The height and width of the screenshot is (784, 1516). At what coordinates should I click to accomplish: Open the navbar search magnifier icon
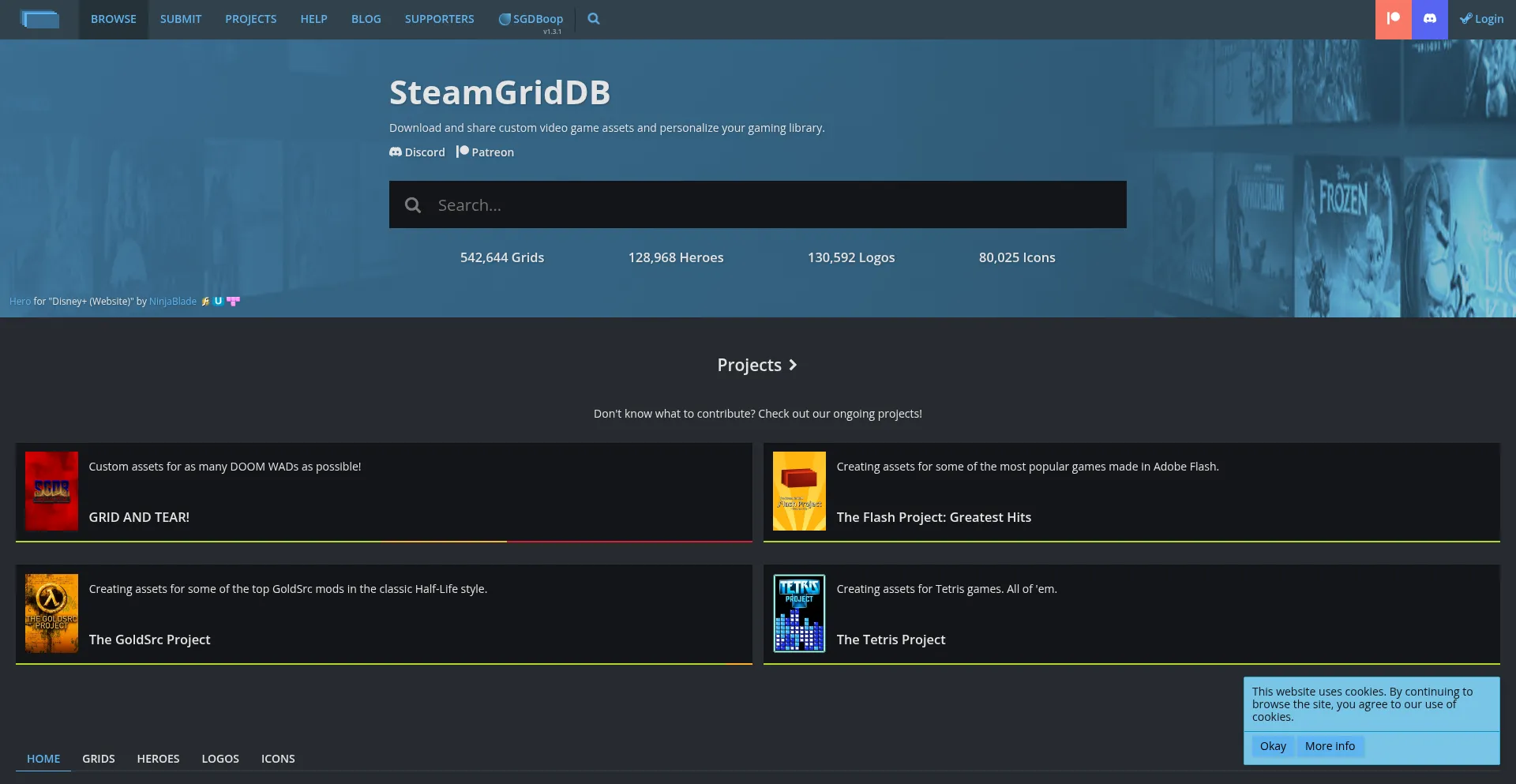[x=594, y=19]
